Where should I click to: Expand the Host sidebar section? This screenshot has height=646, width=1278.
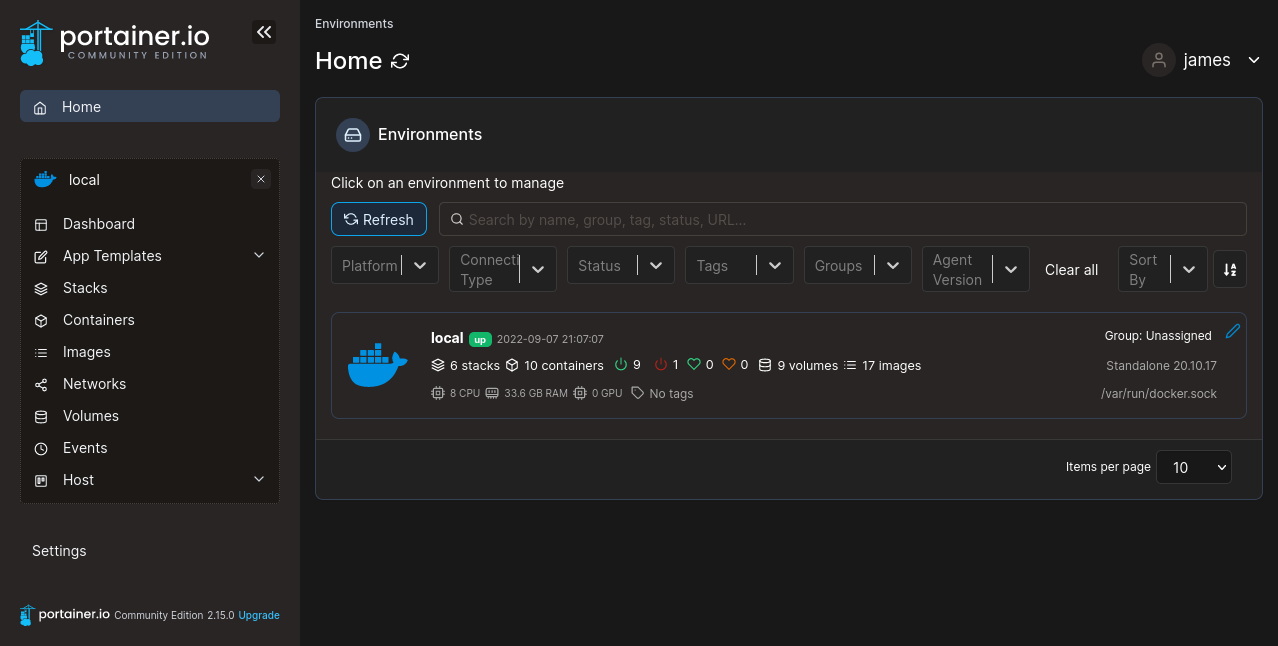click(x=259, y=480)
